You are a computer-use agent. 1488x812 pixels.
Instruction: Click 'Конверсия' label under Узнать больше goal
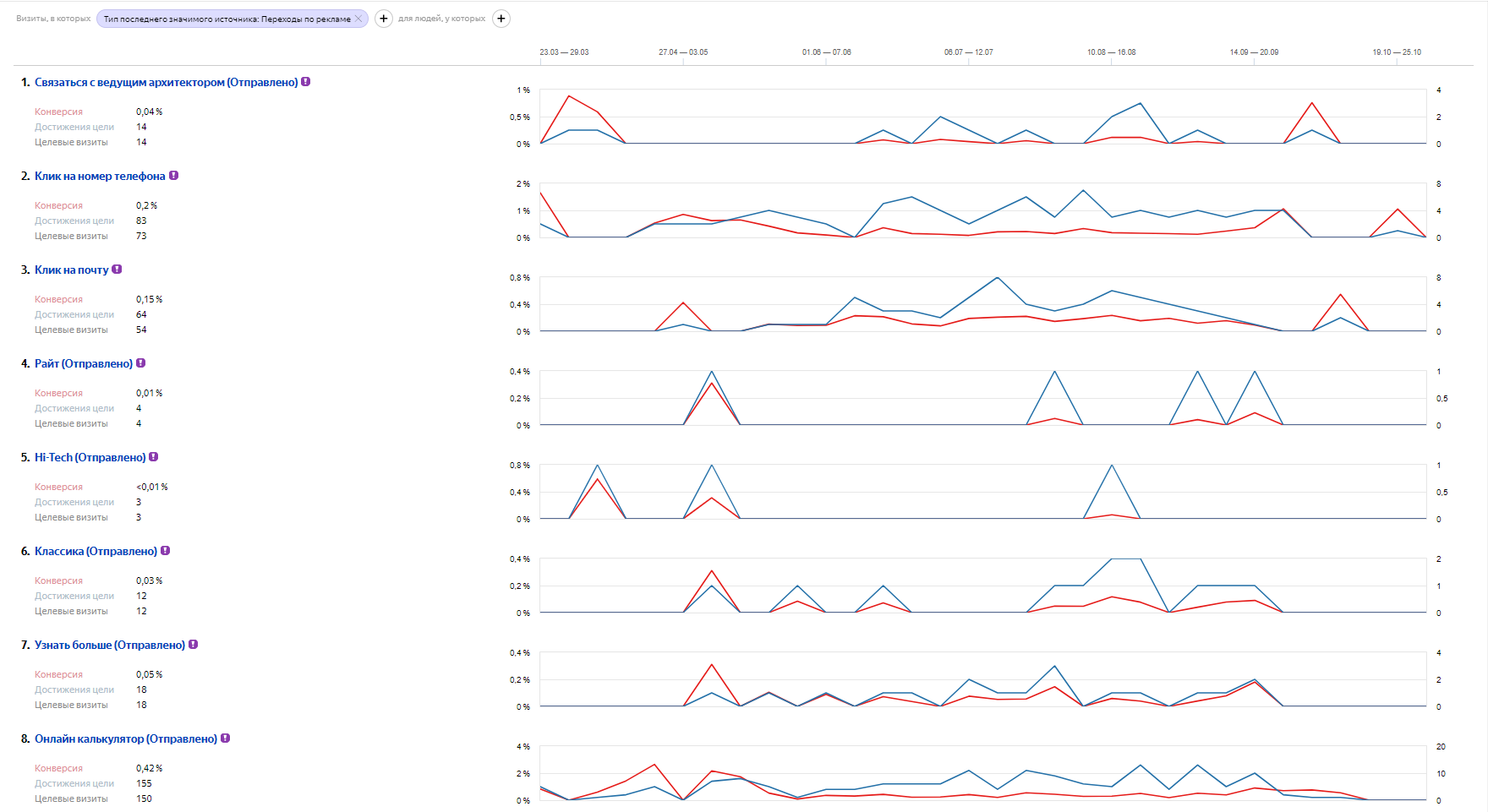click(58, 674)
